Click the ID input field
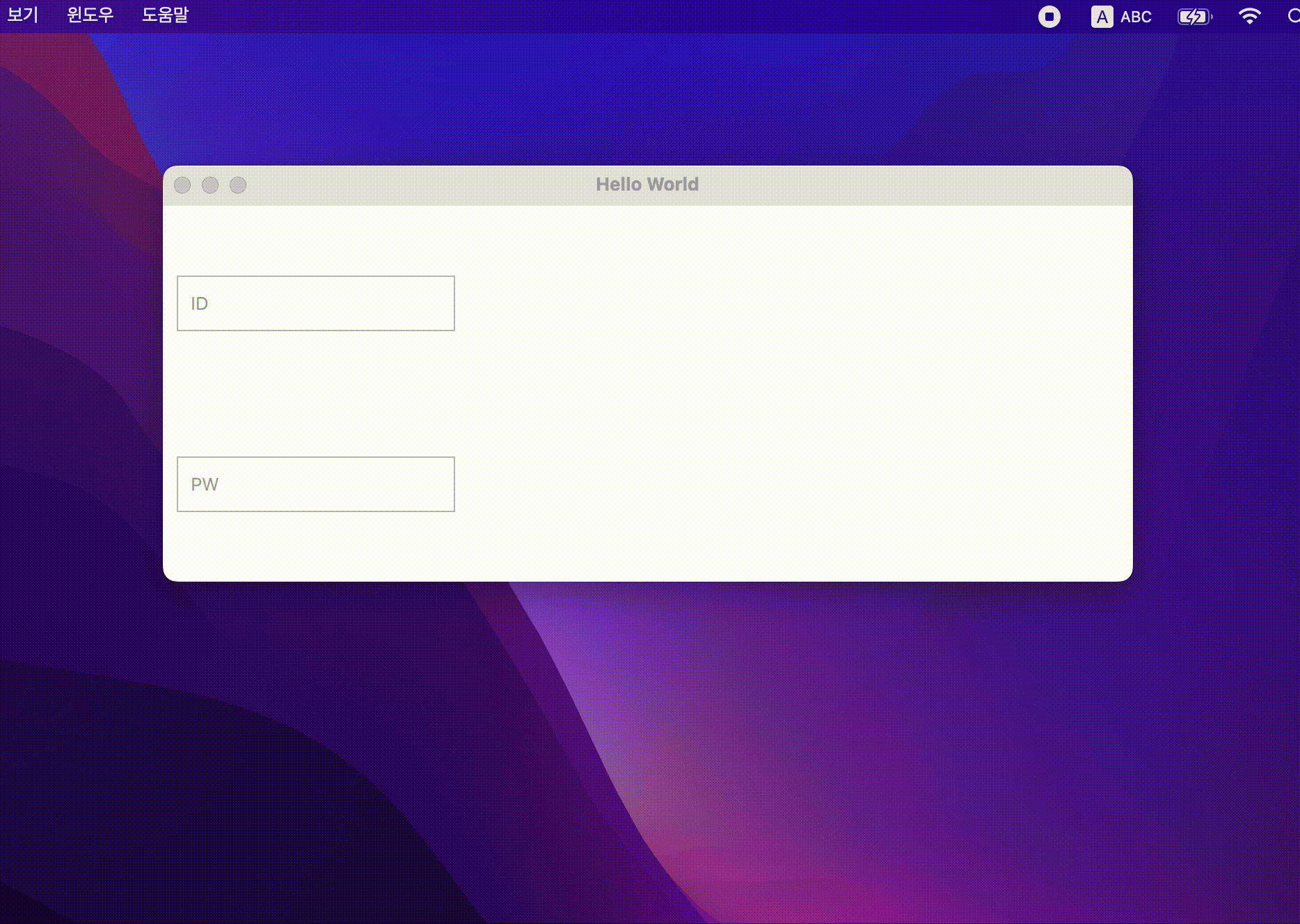The height and width of the screenshot is (924, 1300). [x=315, y=303]
